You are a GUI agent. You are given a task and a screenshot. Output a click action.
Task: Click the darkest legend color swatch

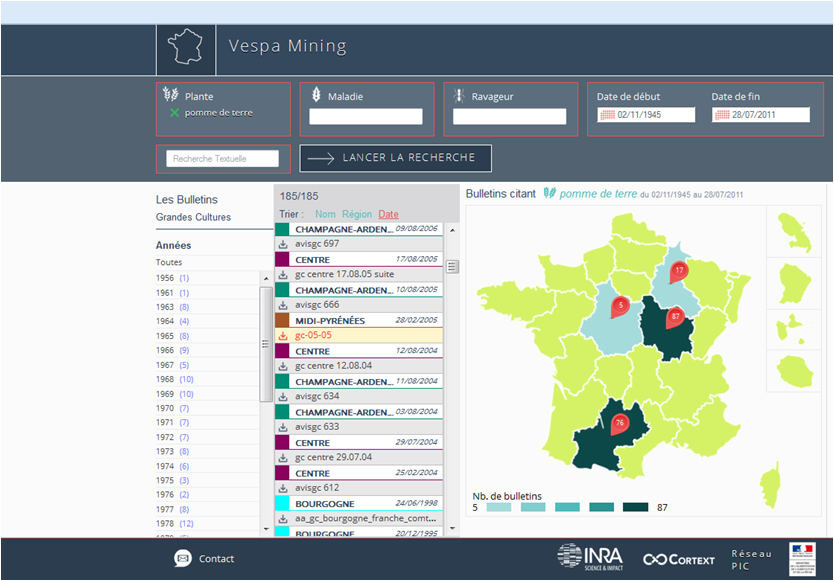[636, 507]
